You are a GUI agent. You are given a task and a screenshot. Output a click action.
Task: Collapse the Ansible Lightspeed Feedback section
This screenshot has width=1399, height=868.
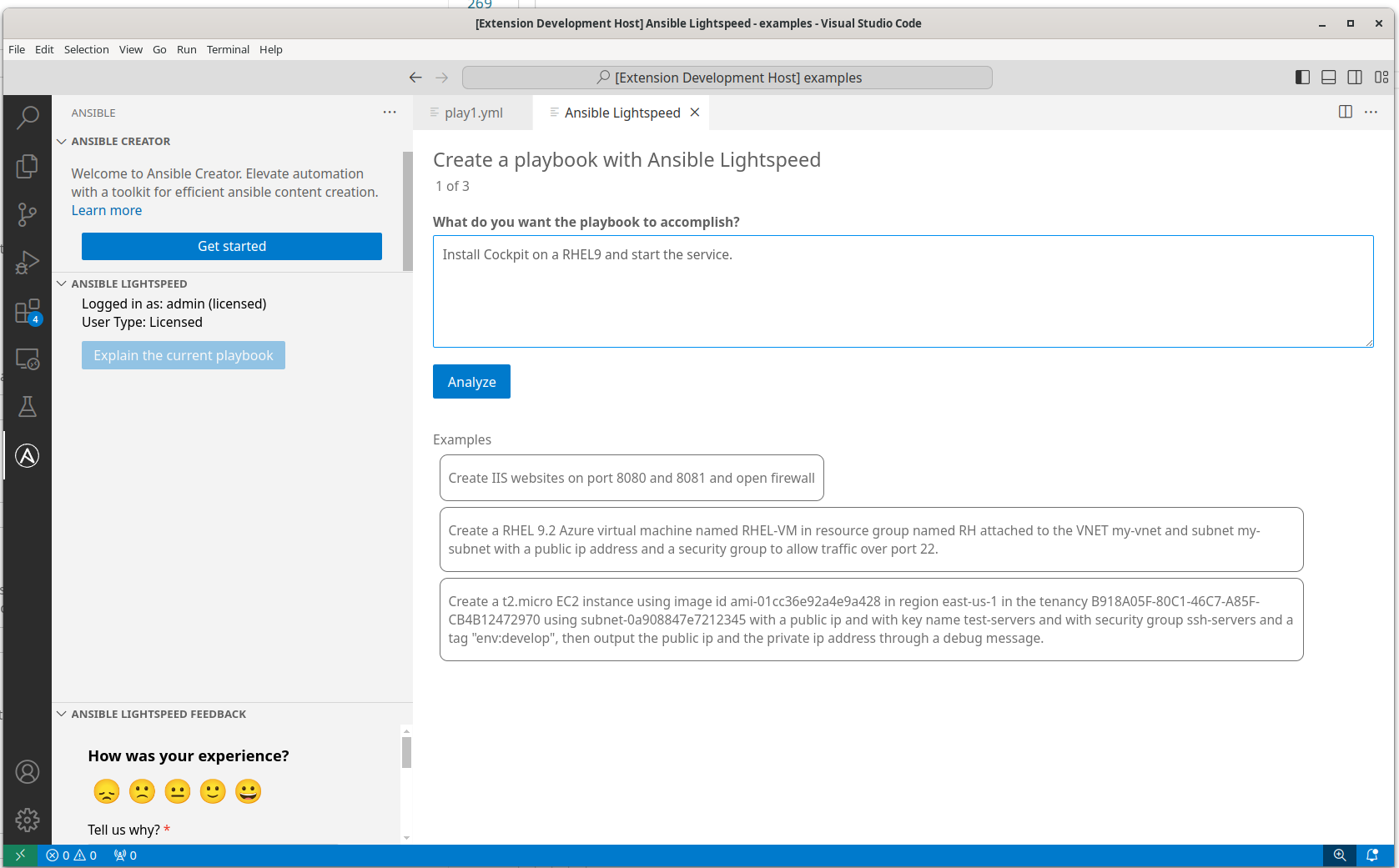tap(62, 715)
